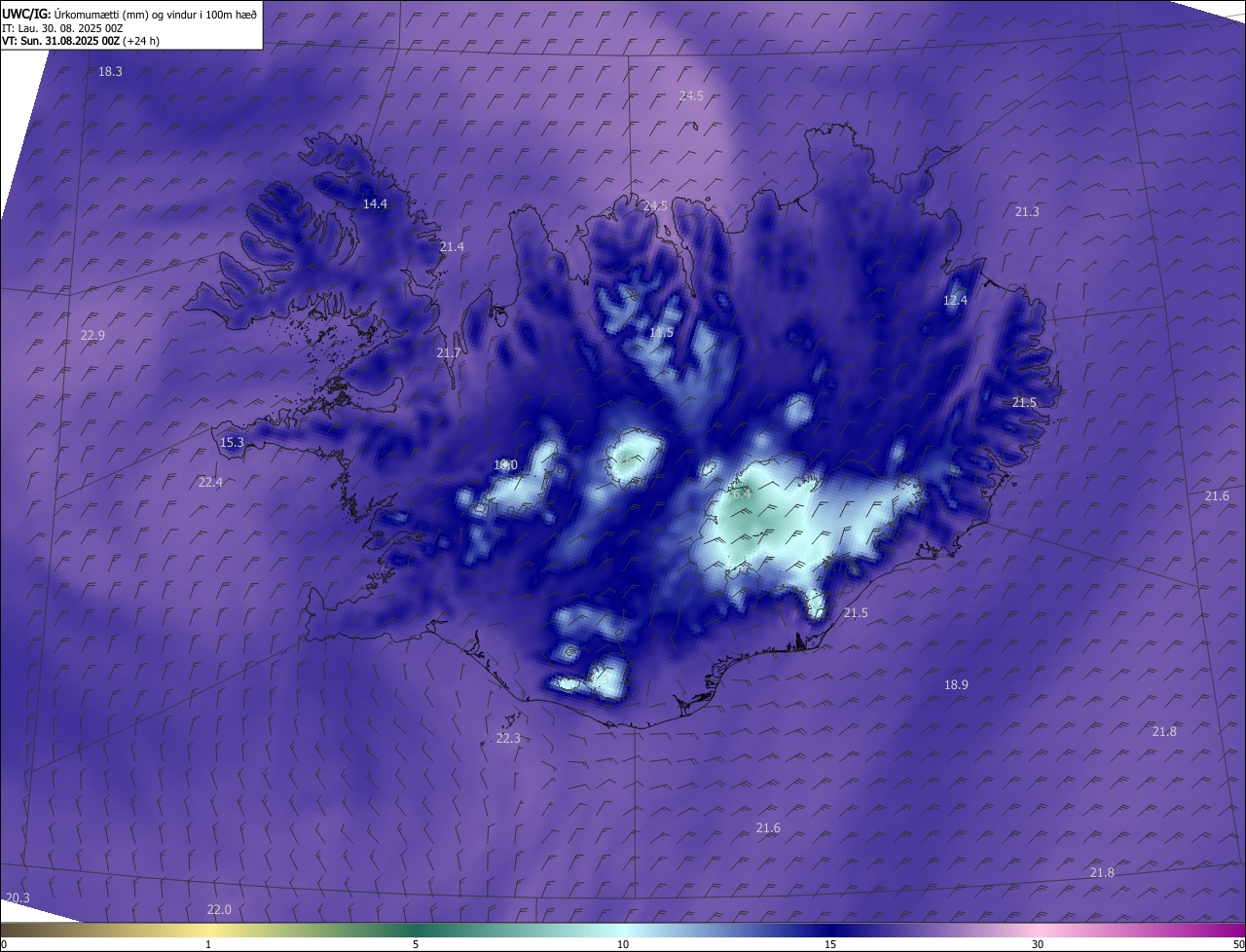The width and height of the screenshot is (1246, 952).
Task: Click the color scale label 0
Action: (x=4, y=945)
